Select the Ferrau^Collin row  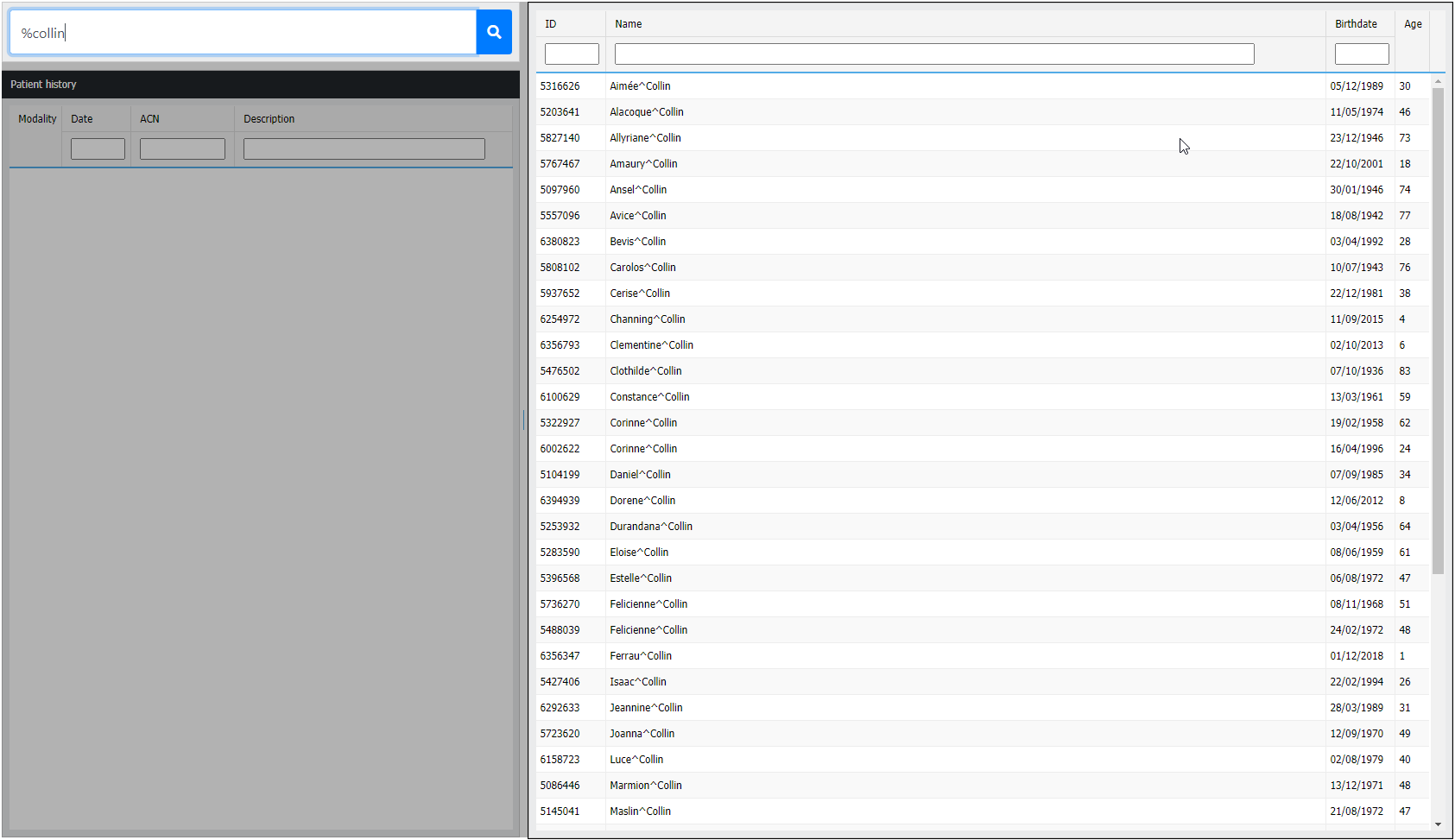pos(641,656)
